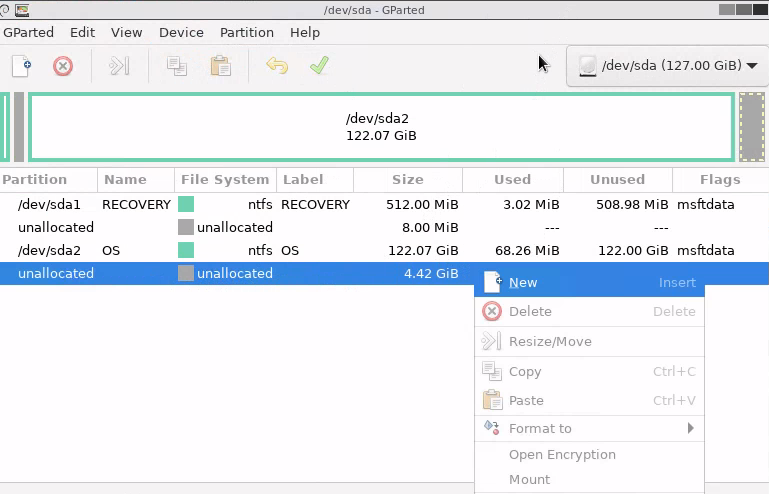The image size is (769, 494).
Task: Click the Paste partition toolbar icon
Action: [220, 66]
